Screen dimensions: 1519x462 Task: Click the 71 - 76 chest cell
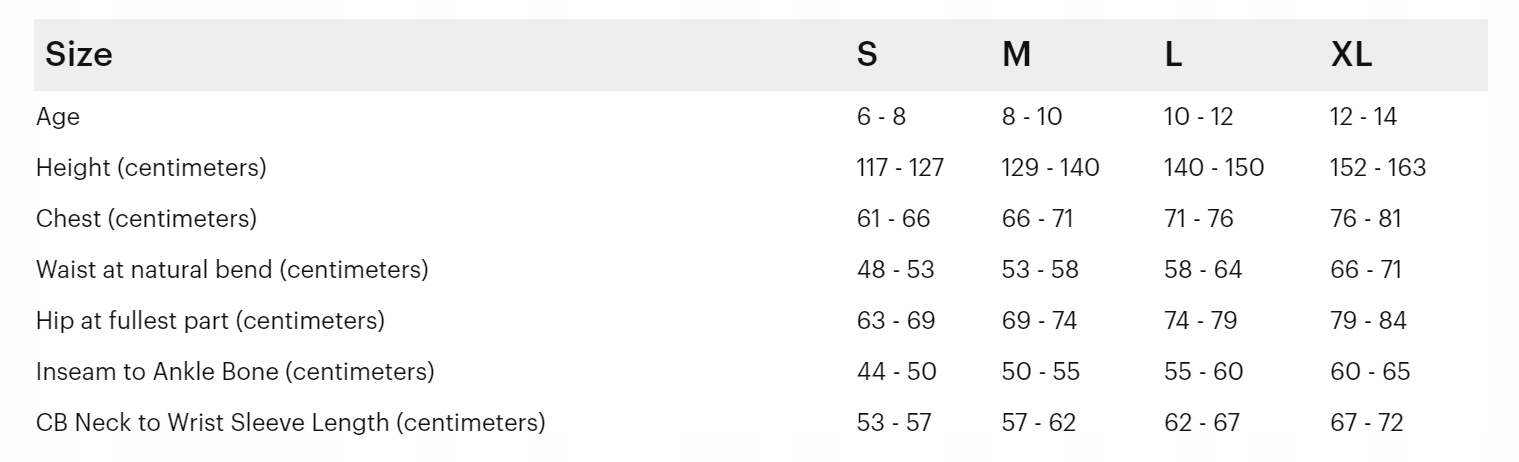(x=1198, y=218)
